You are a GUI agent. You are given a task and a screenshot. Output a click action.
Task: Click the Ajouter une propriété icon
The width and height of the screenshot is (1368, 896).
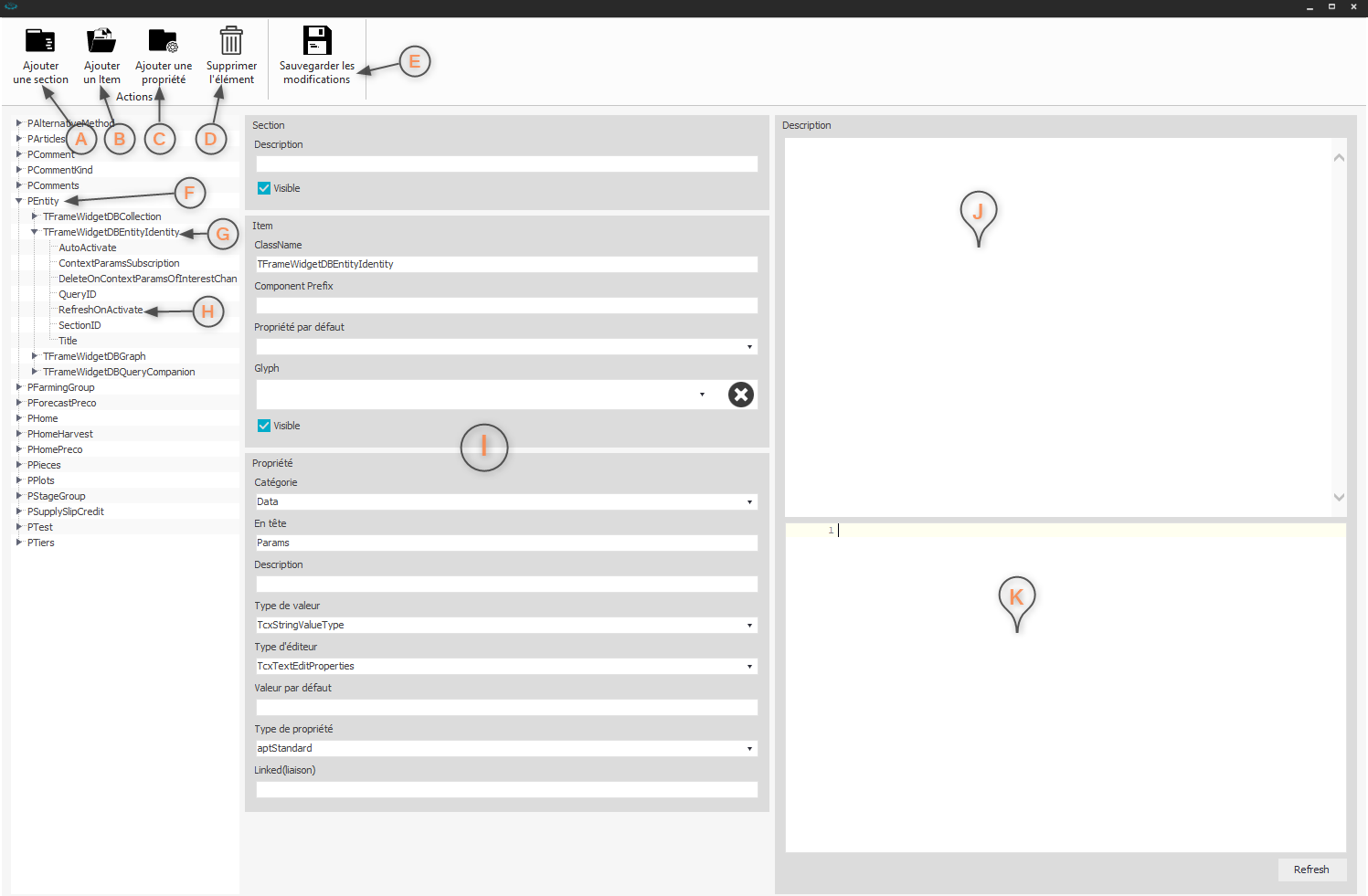click(x=163, y=41)
